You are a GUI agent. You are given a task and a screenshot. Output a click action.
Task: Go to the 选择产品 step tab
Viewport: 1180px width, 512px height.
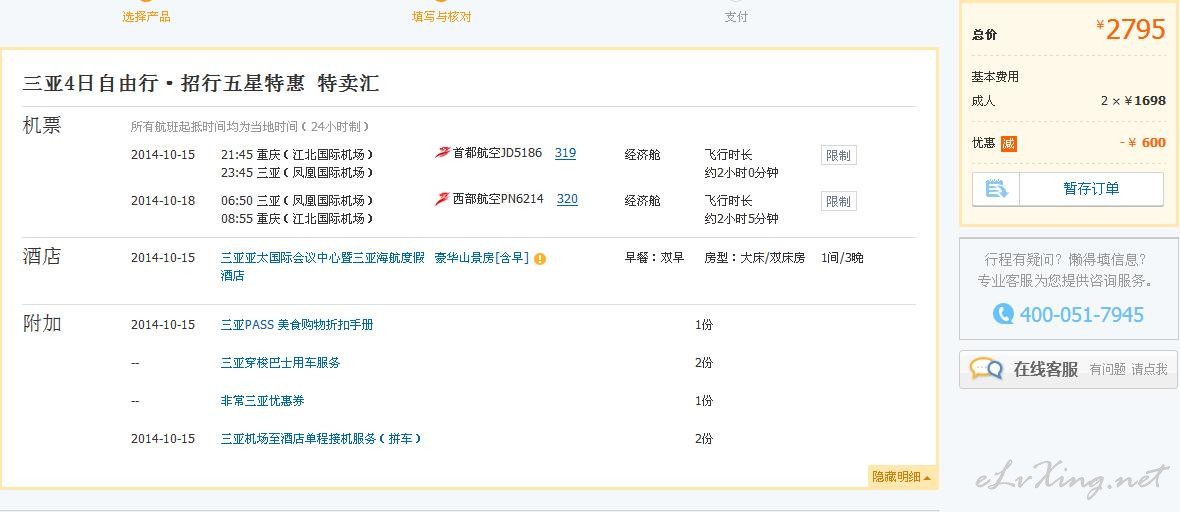coord(146,16)
